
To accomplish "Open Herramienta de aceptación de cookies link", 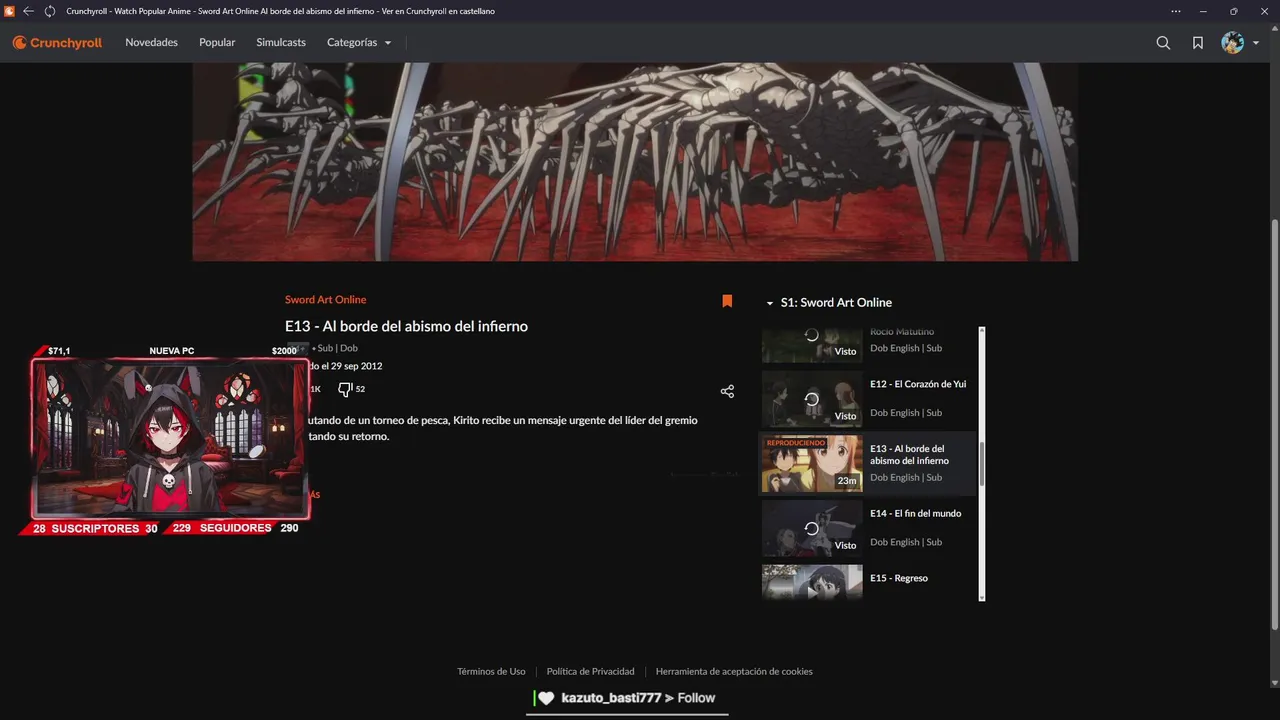I will point(734,672).
